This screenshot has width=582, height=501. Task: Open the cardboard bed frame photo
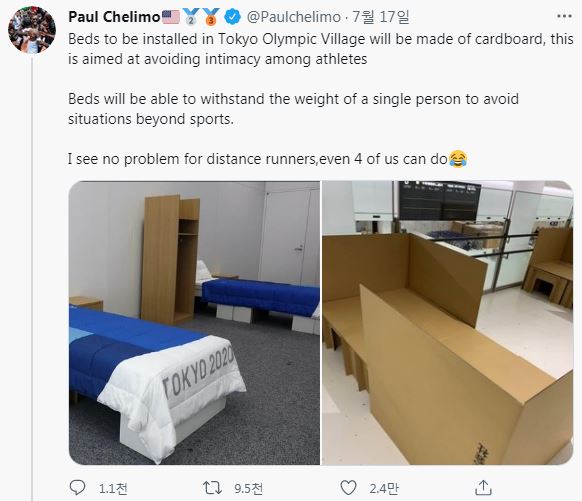point(448,322)
